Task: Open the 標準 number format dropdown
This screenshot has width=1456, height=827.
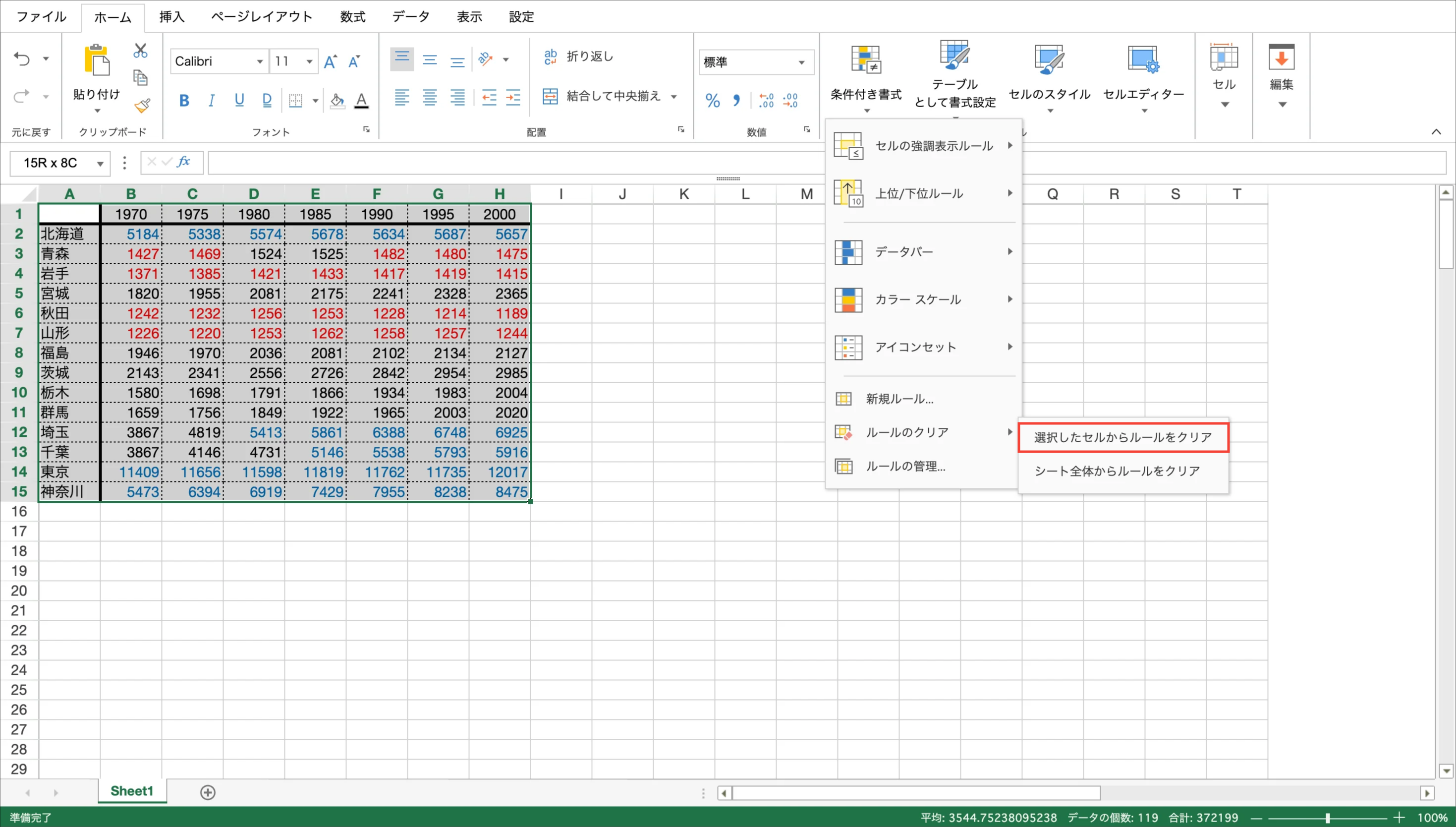Action: pos(801,62)
